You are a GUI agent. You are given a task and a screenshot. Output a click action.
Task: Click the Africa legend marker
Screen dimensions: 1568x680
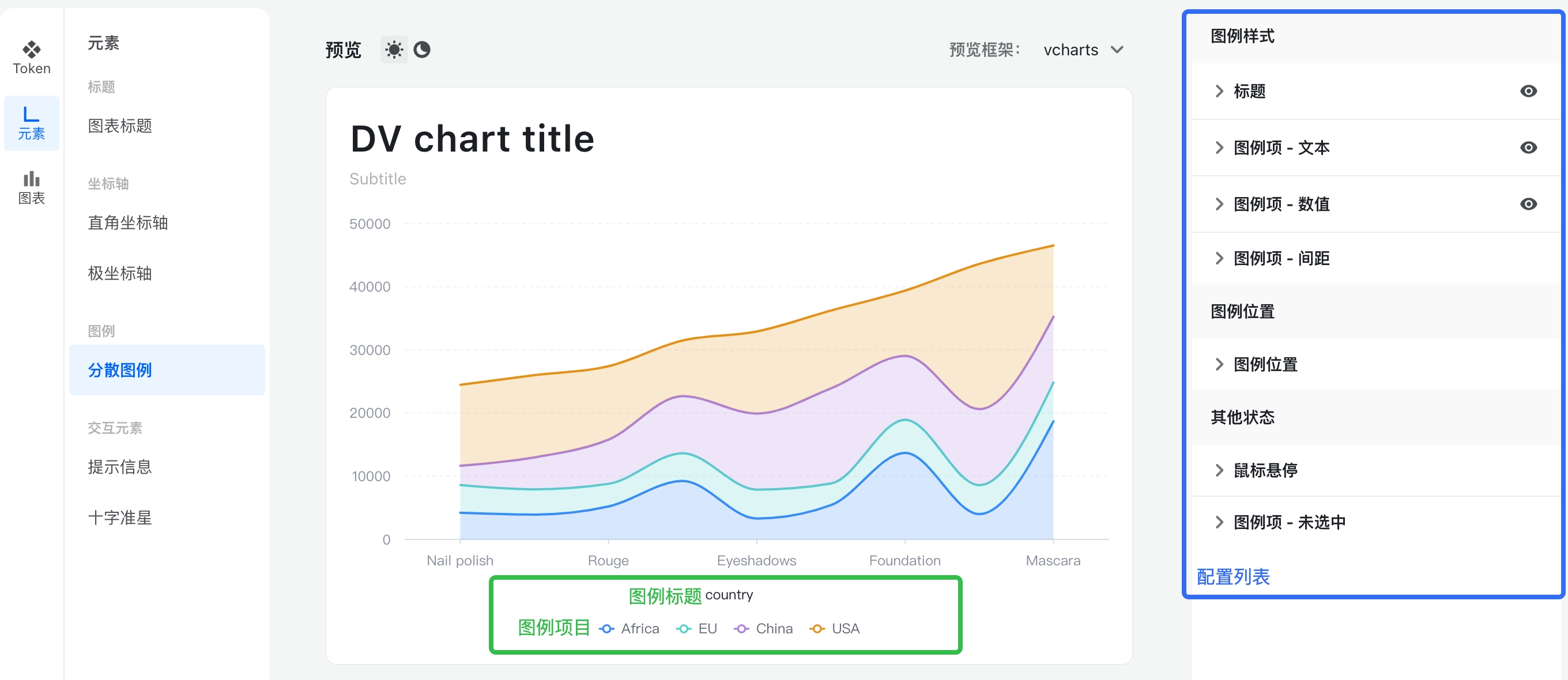606,629
